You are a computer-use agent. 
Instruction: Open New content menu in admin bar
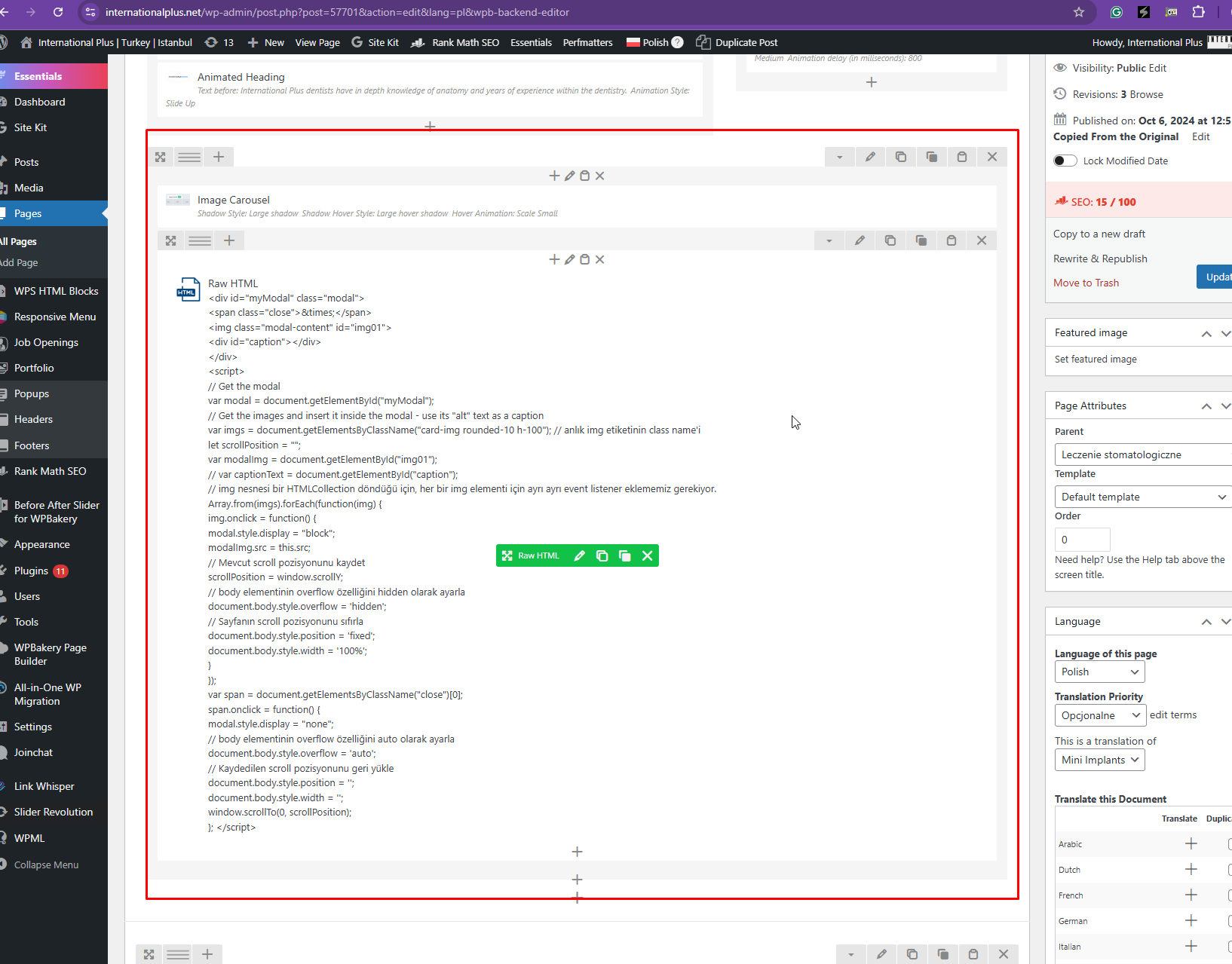click(265, 42)
